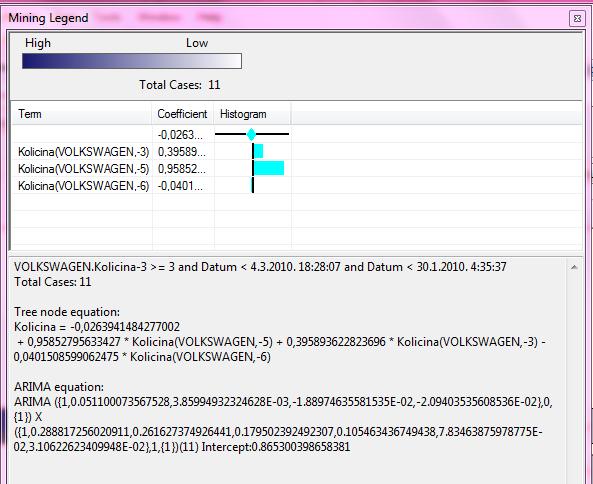
Task: Click the scroll up arrow in the description pane
Action: pyautogui.click(x=574, y=267)
